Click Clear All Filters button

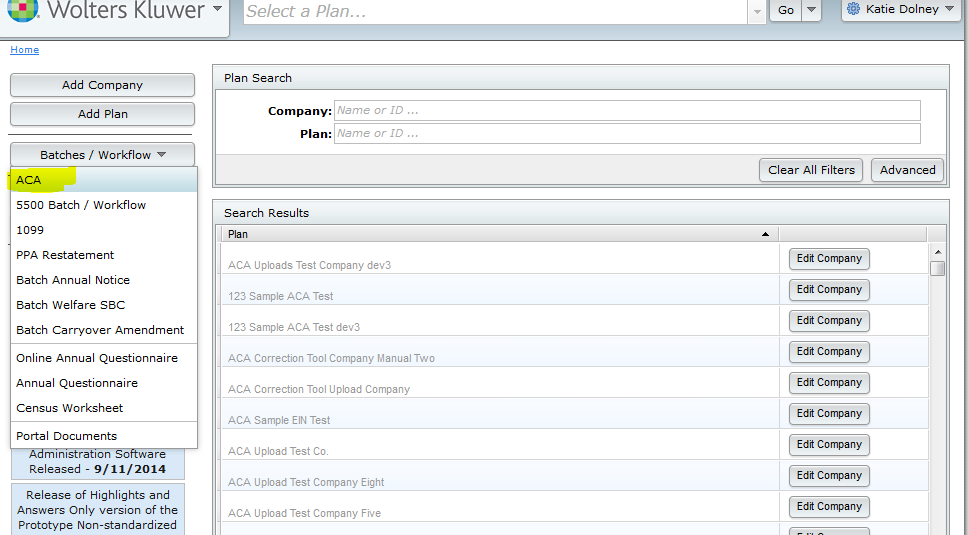(811, 170)
